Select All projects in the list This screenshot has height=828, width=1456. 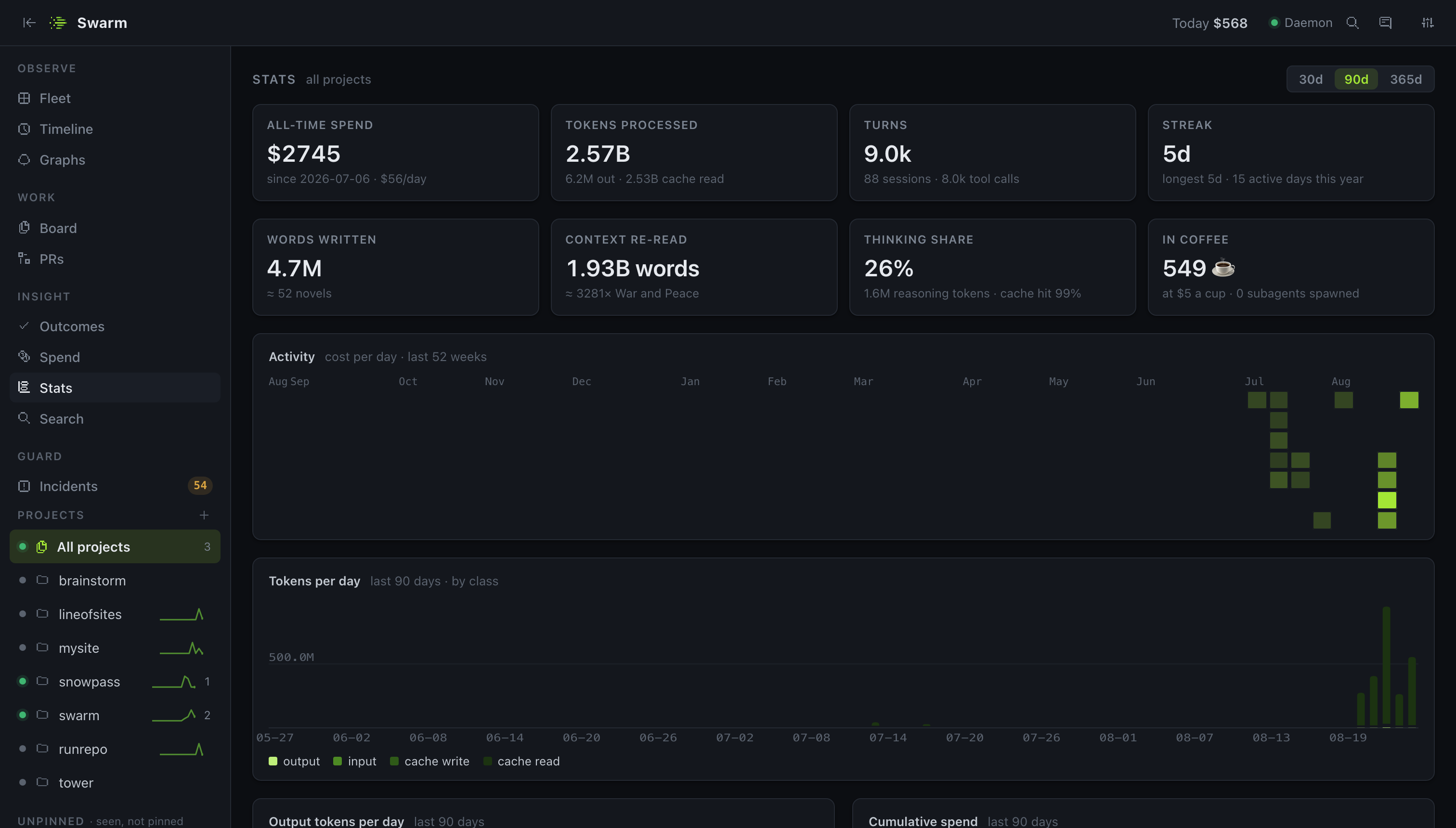tap(115, 546)
